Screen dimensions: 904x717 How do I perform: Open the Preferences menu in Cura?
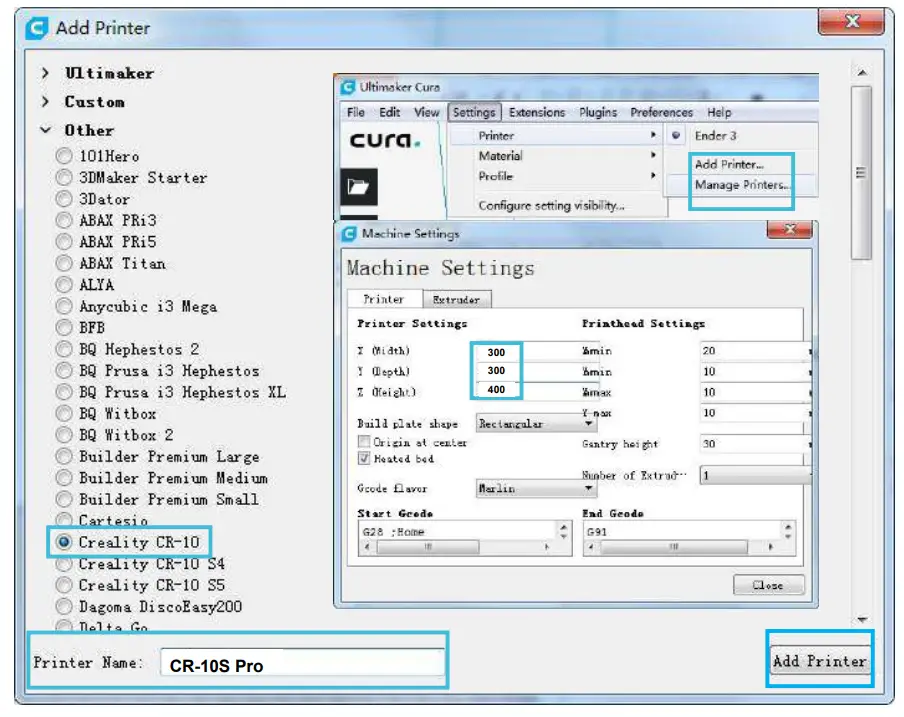[x=661, y=112]
